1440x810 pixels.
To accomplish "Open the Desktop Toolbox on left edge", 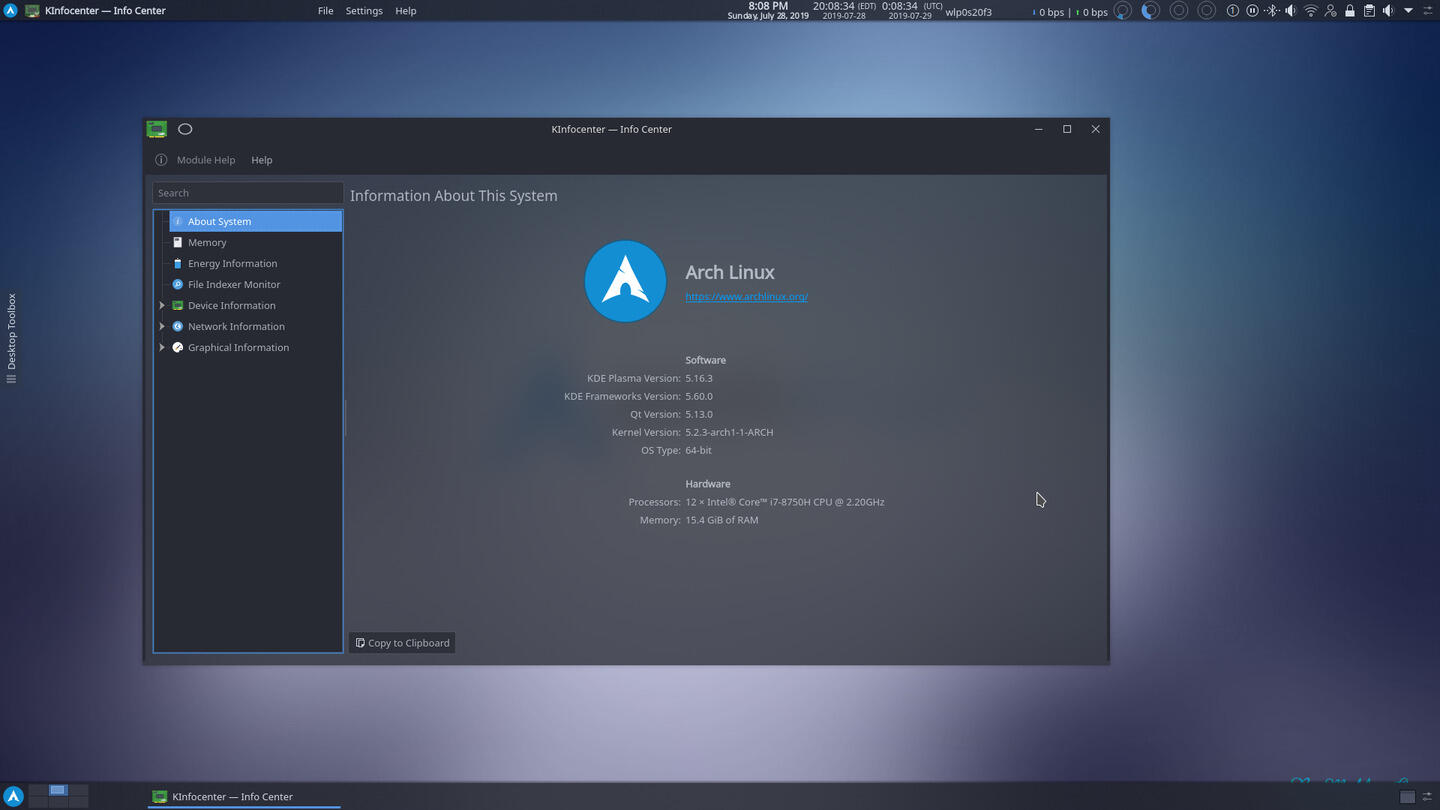I will 12,338.
